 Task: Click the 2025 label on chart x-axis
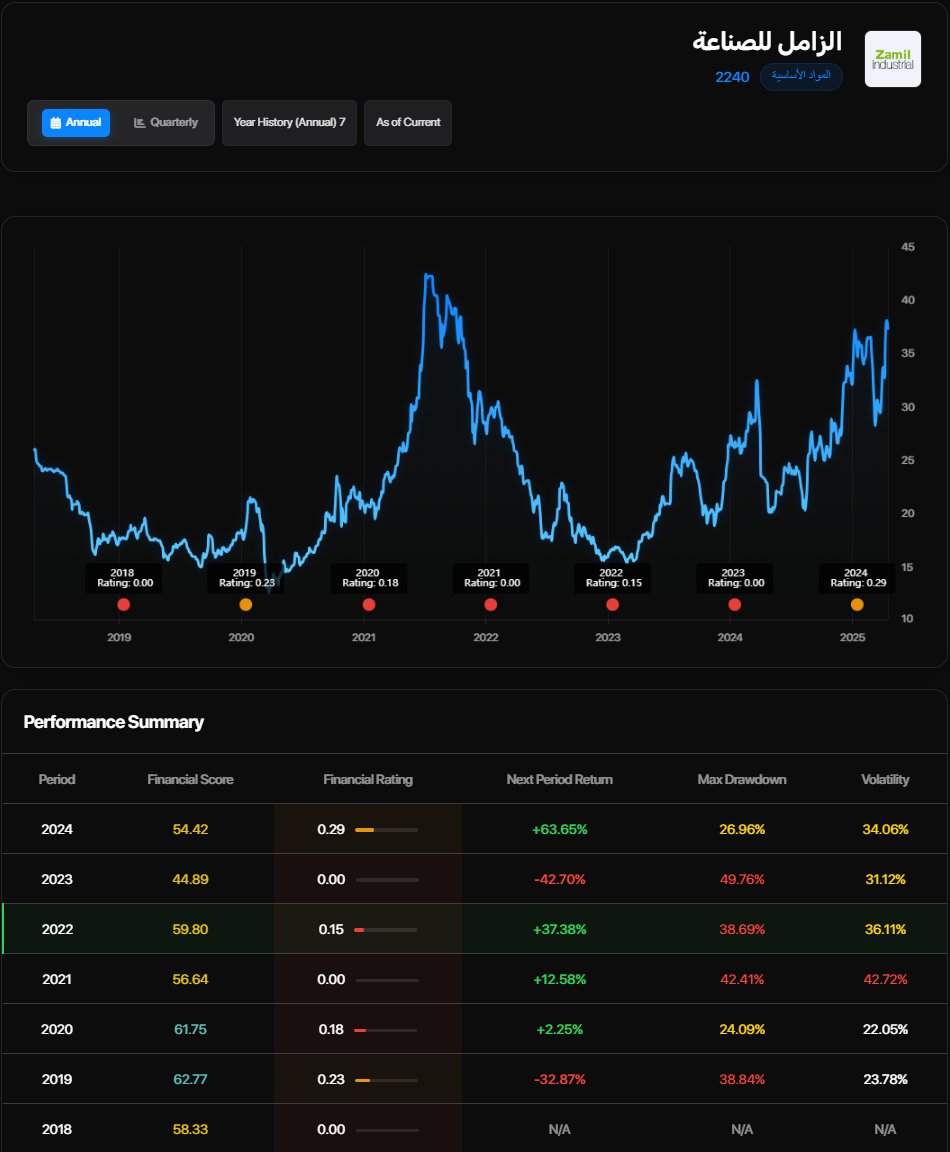852,637
